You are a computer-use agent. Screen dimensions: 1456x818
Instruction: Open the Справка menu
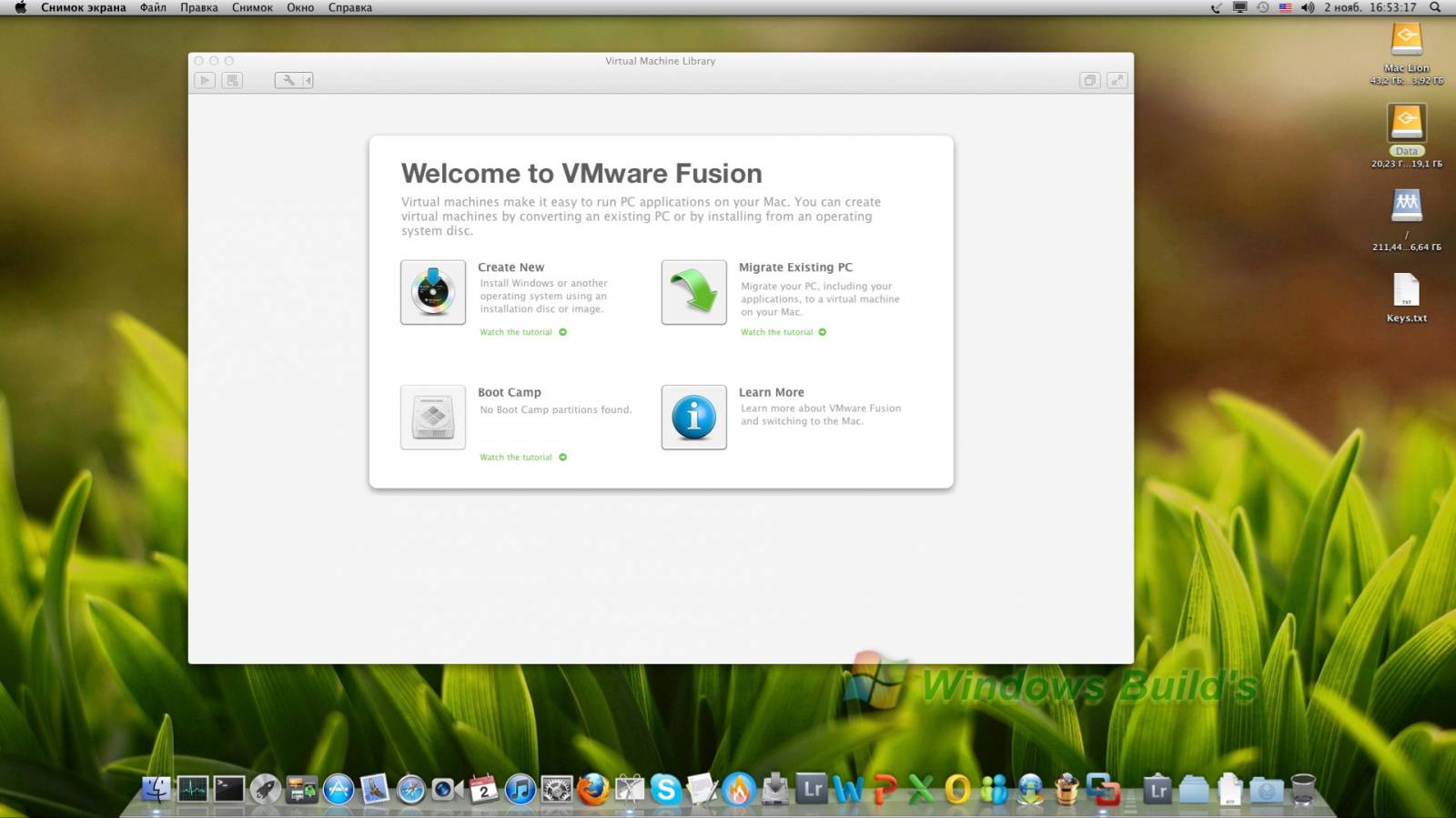tap(350, 7)
